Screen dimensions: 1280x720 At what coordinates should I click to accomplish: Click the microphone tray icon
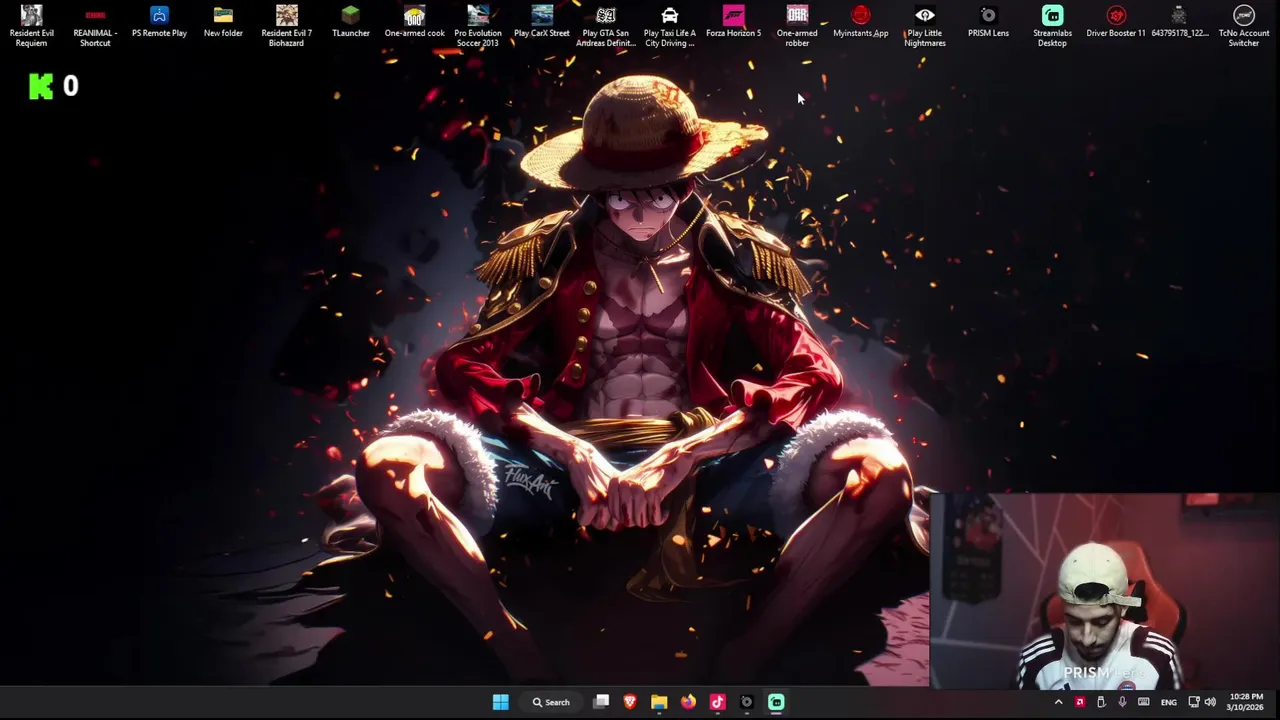click(x=1122, y=702)
